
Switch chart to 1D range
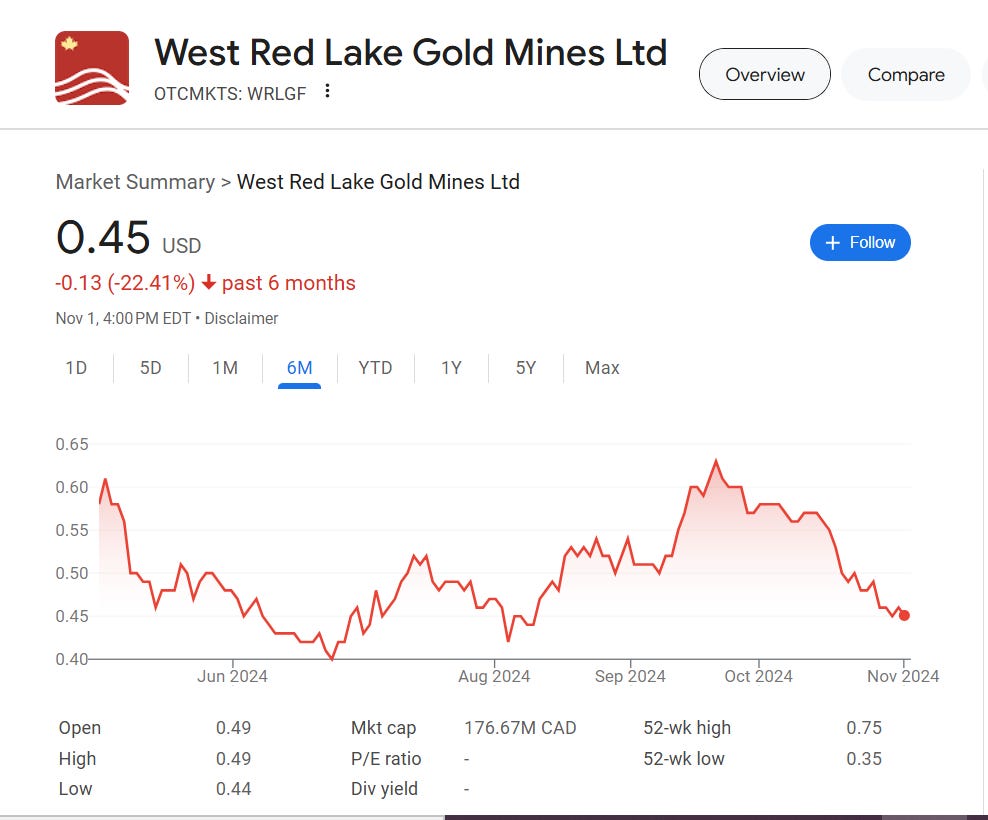(76, 367)
